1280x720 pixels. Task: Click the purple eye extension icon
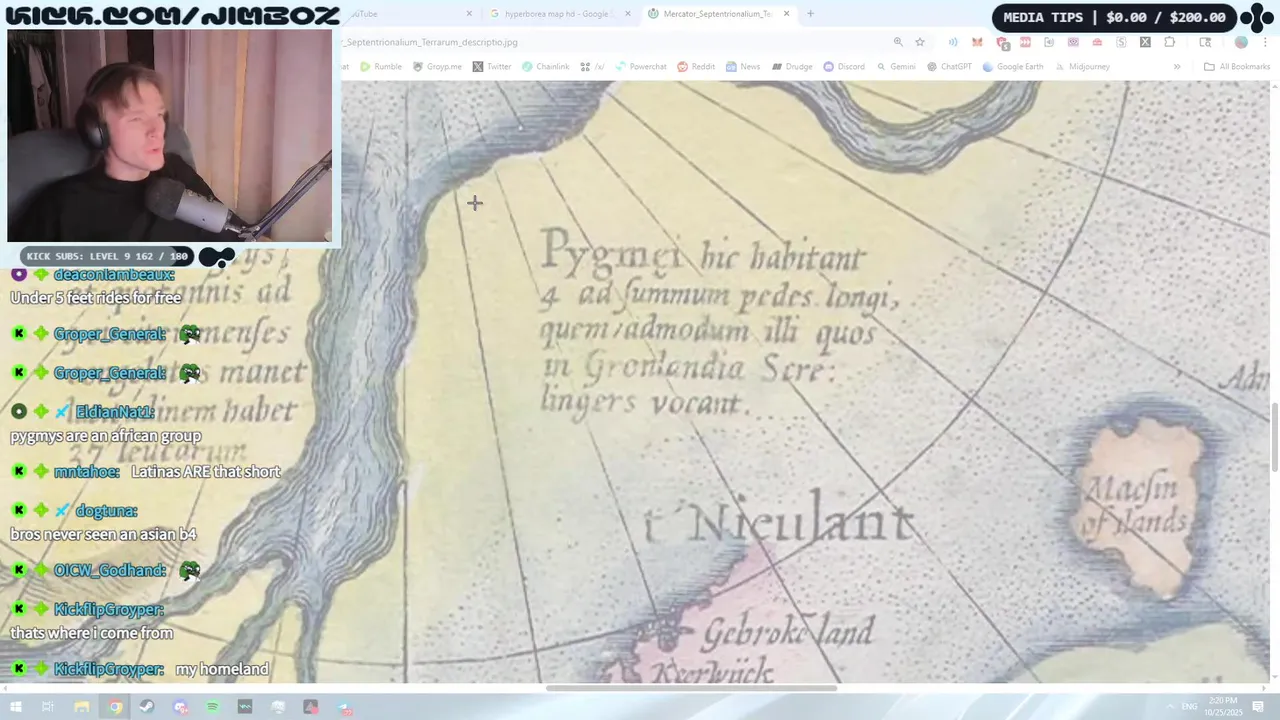1073,42
